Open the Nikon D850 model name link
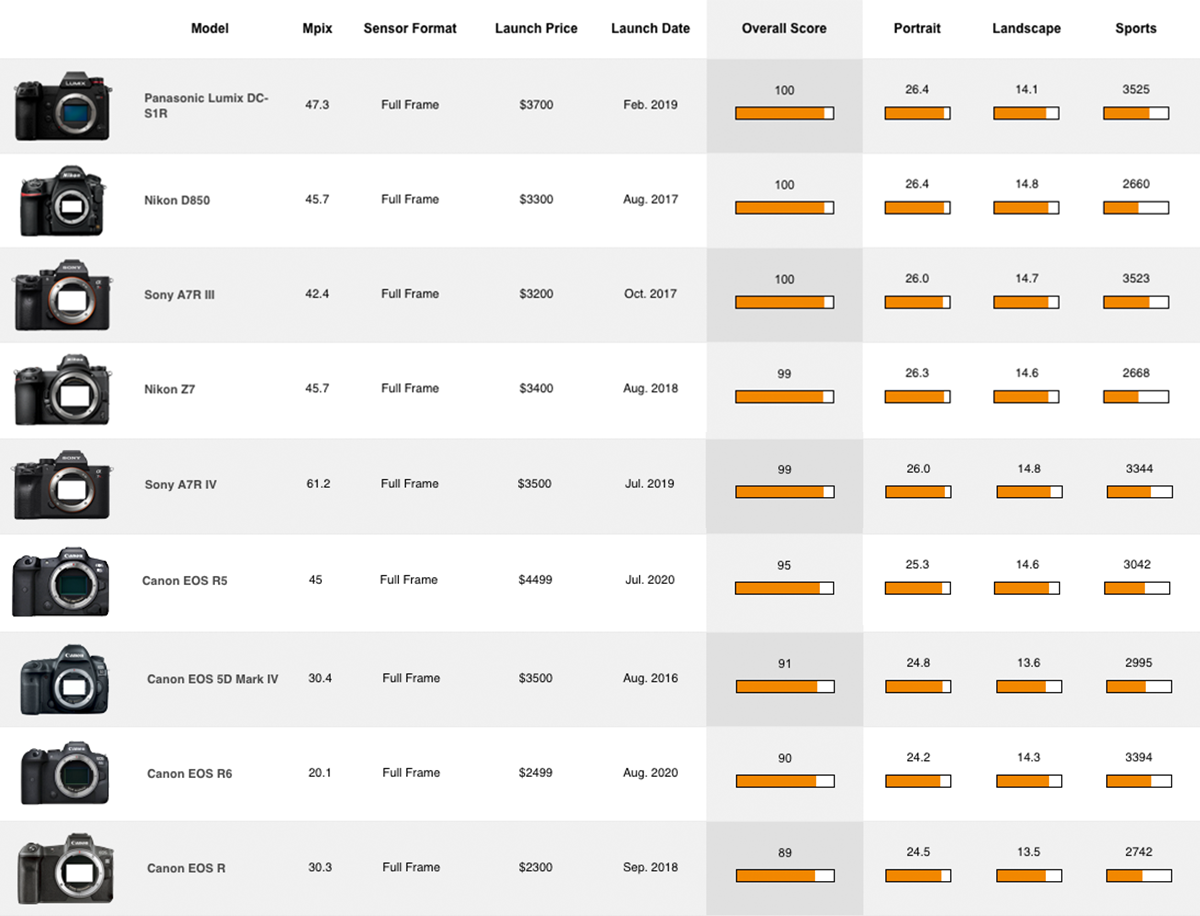Viewport: 1200px width, 916px height. point(177,200)
